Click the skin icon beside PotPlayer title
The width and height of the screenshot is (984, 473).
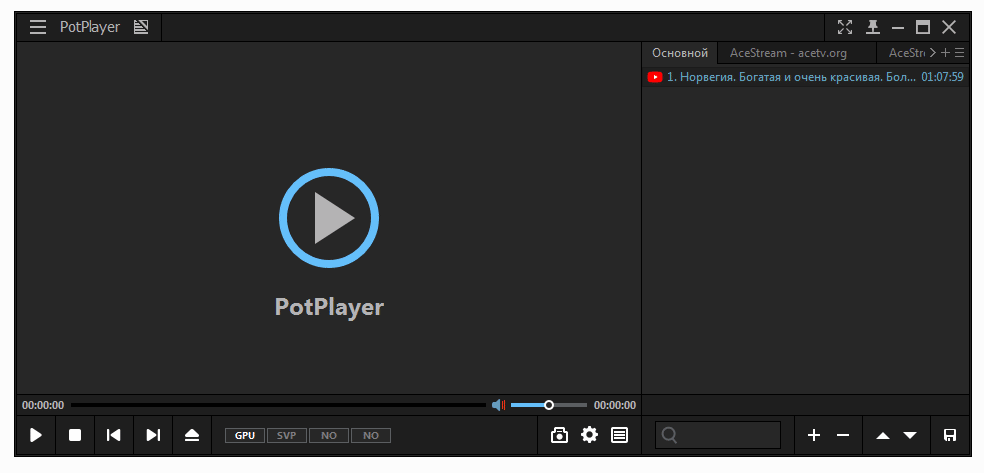click(141, 27)
